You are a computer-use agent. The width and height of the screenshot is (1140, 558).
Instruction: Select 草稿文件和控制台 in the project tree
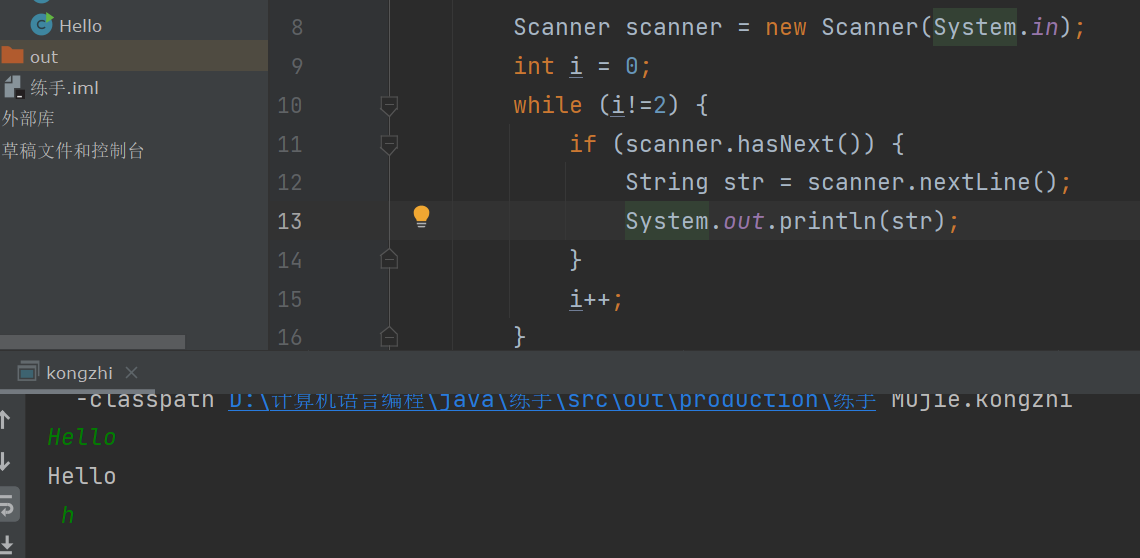[73, 151]
